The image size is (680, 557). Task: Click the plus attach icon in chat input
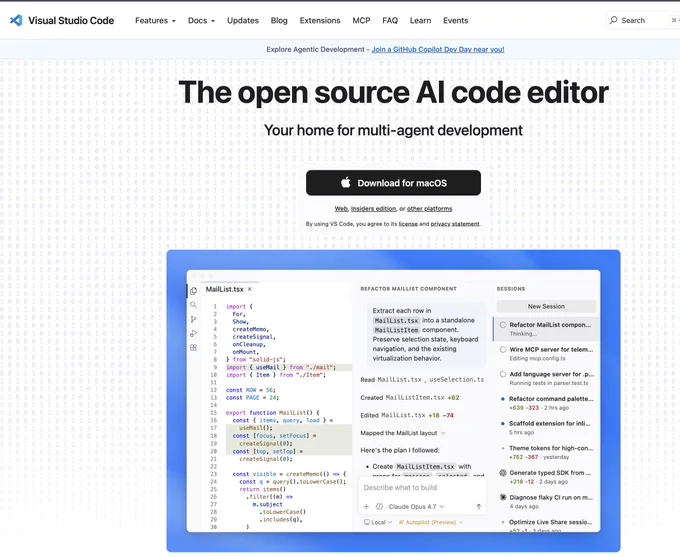tap(366, 506)
